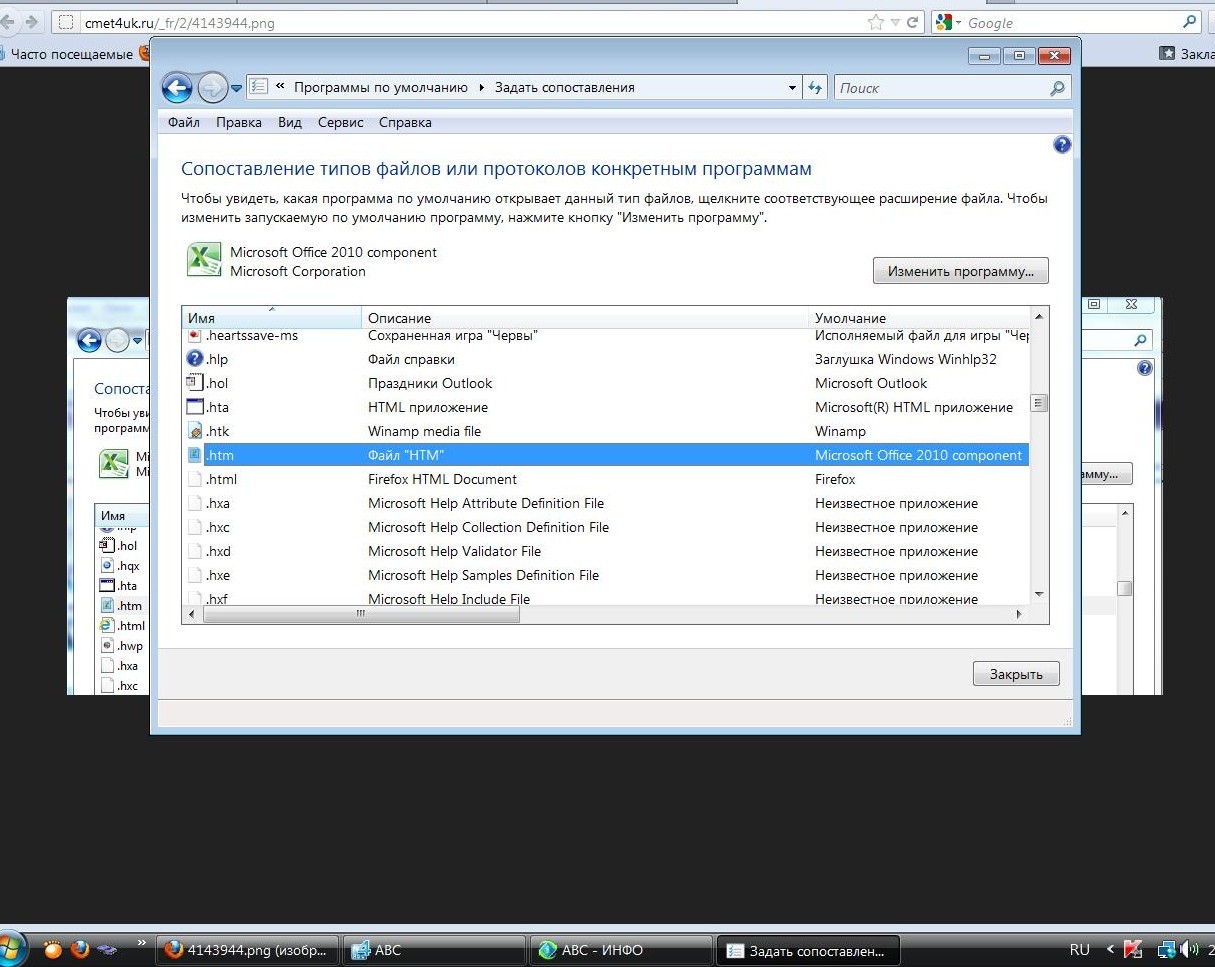Click the Изменить программу button
The width and height of the screenshot is (1215, 967).
960,271
